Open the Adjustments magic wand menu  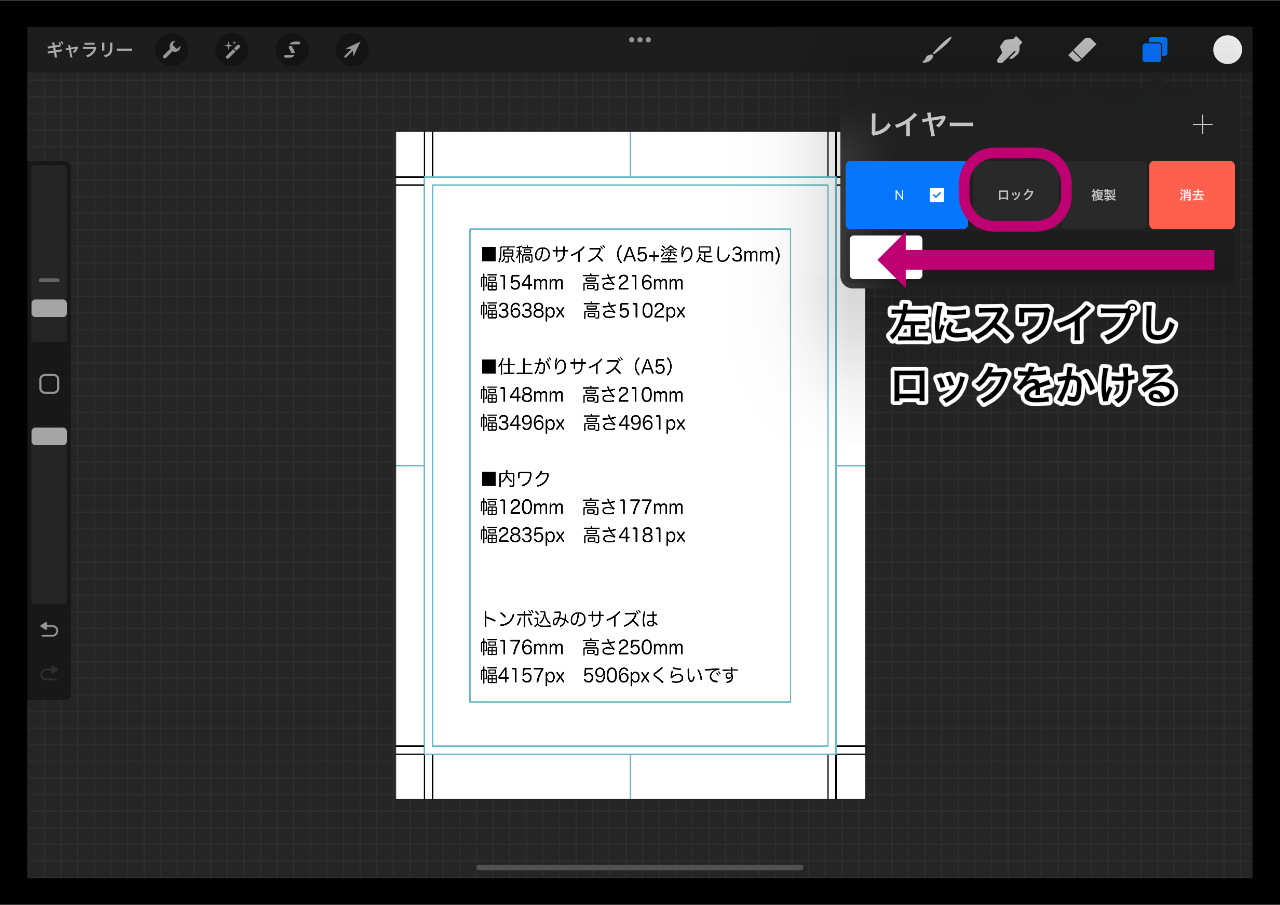point(232,50)
